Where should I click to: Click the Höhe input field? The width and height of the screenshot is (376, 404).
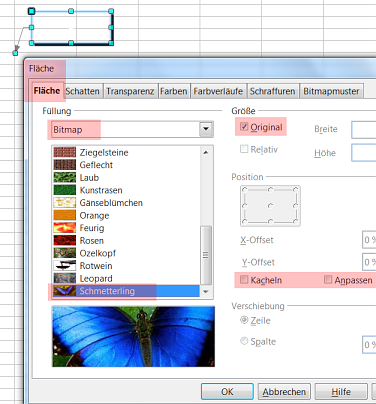coord(364,153)
